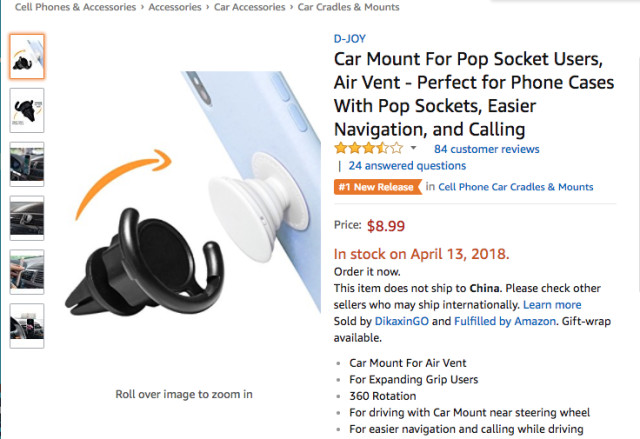View the third product thumbnail
Screen dimensions: 640x439
coord(26,164)
